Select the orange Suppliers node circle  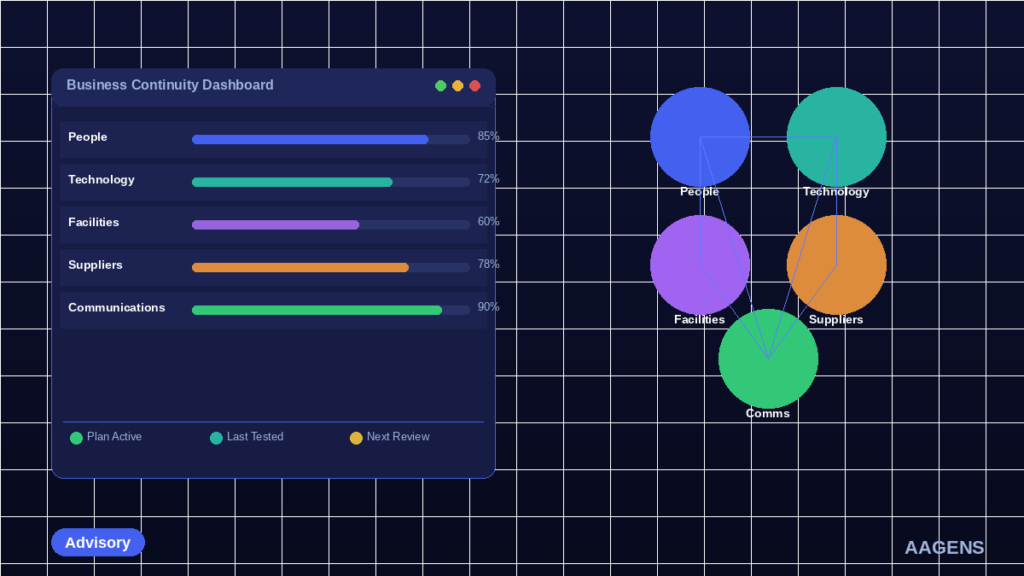837,265
